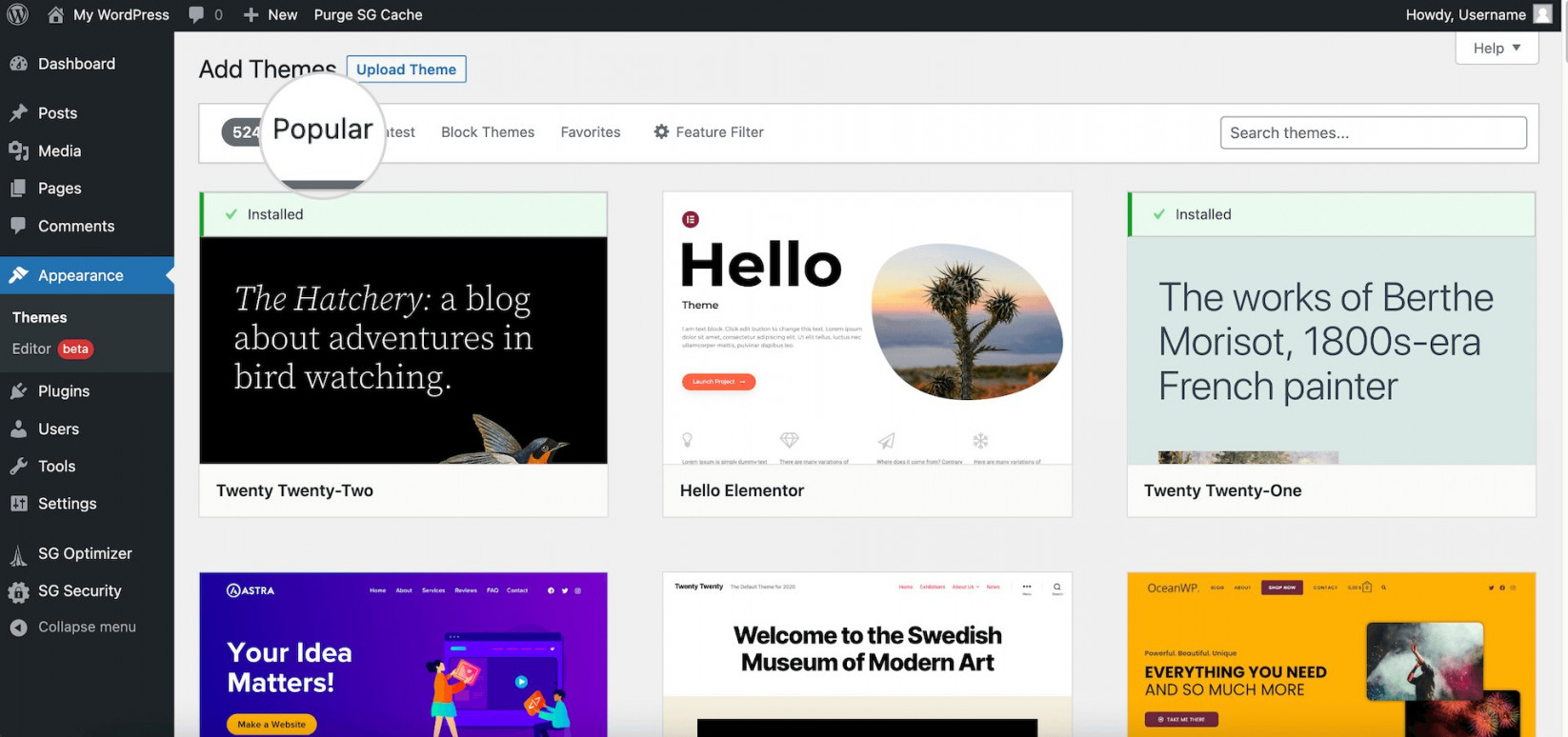Open Feature Filter options
The height and width of the screenshot is (737, 1568).
pyautogui.click(x=709, y=132)
